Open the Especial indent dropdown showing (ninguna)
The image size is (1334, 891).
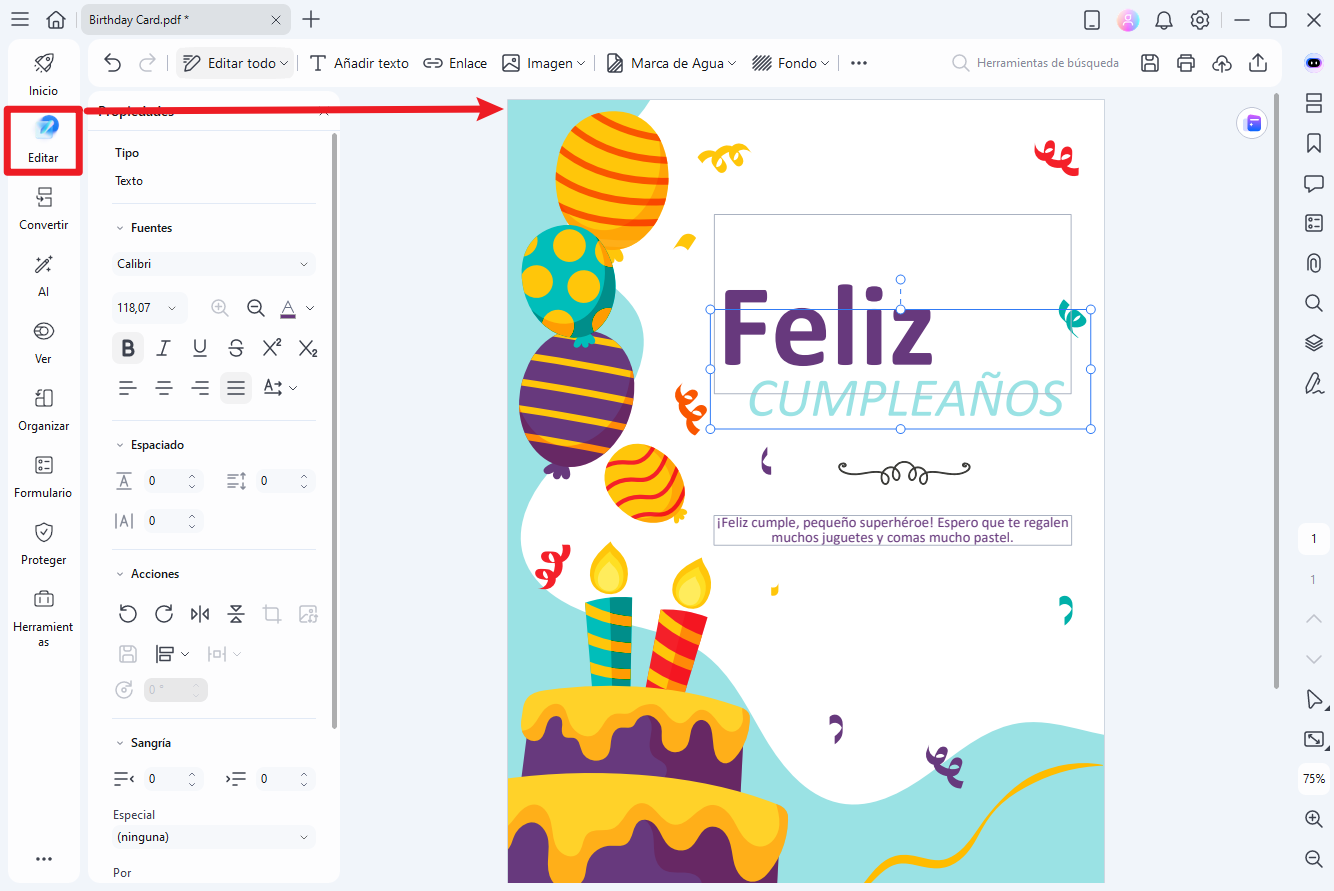pos(213,836)
